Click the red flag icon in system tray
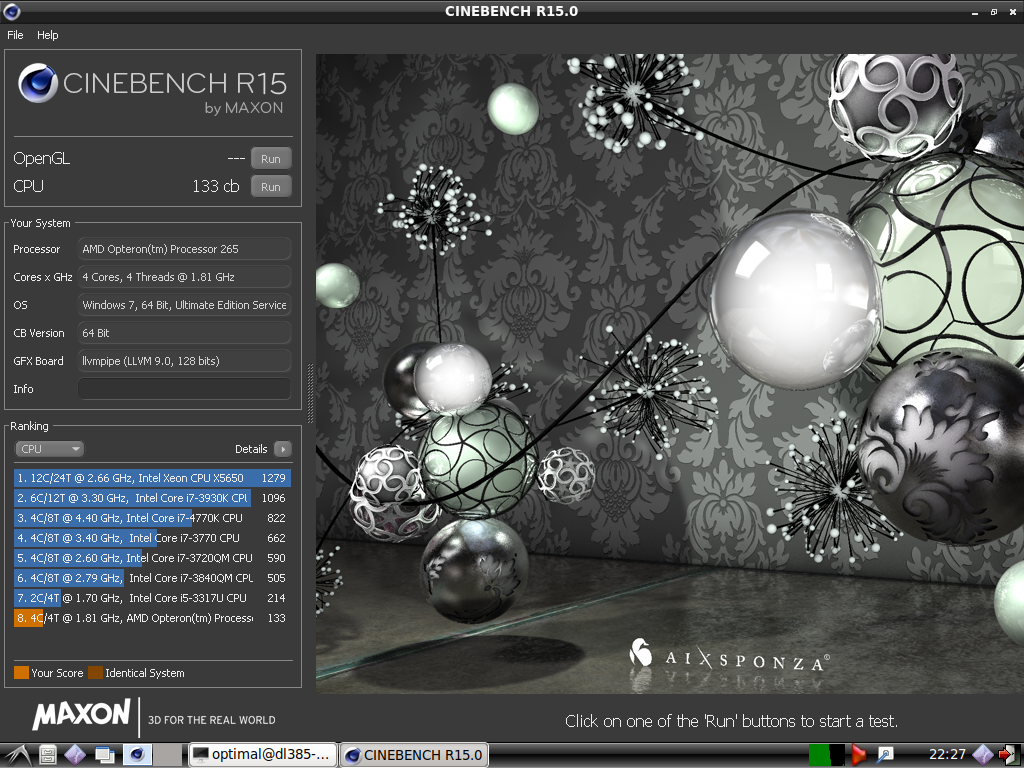This screenshot has width=1024, height=768. [858, 755]
